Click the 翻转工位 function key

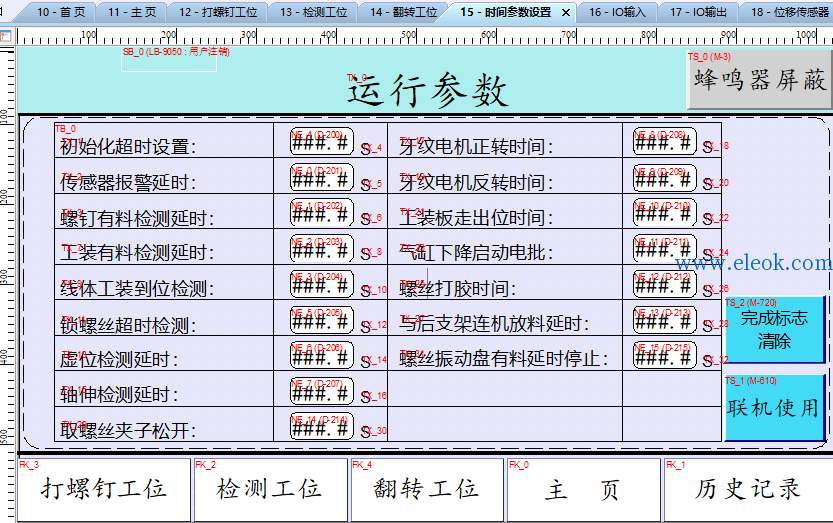click(427, 490)
